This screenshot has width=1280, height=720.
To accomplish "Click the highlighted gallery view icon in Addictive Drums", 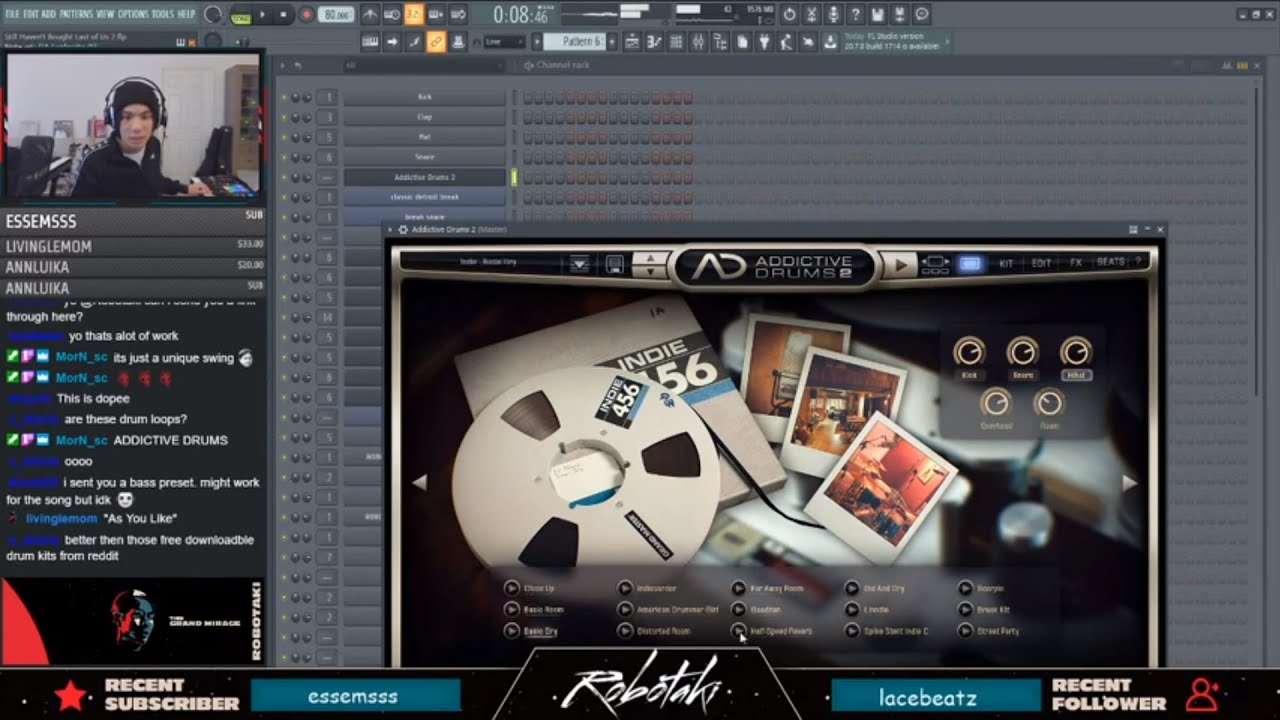I will [x=970, y=264].
